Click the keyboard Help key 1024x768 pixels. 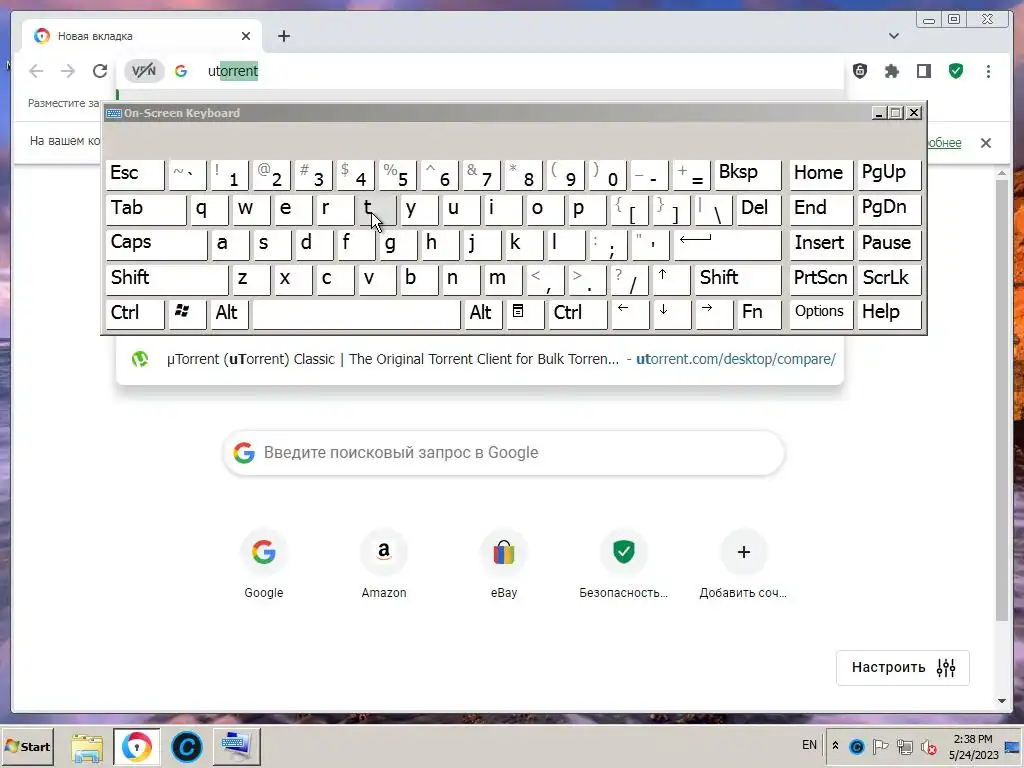click(x=889, y=314)
